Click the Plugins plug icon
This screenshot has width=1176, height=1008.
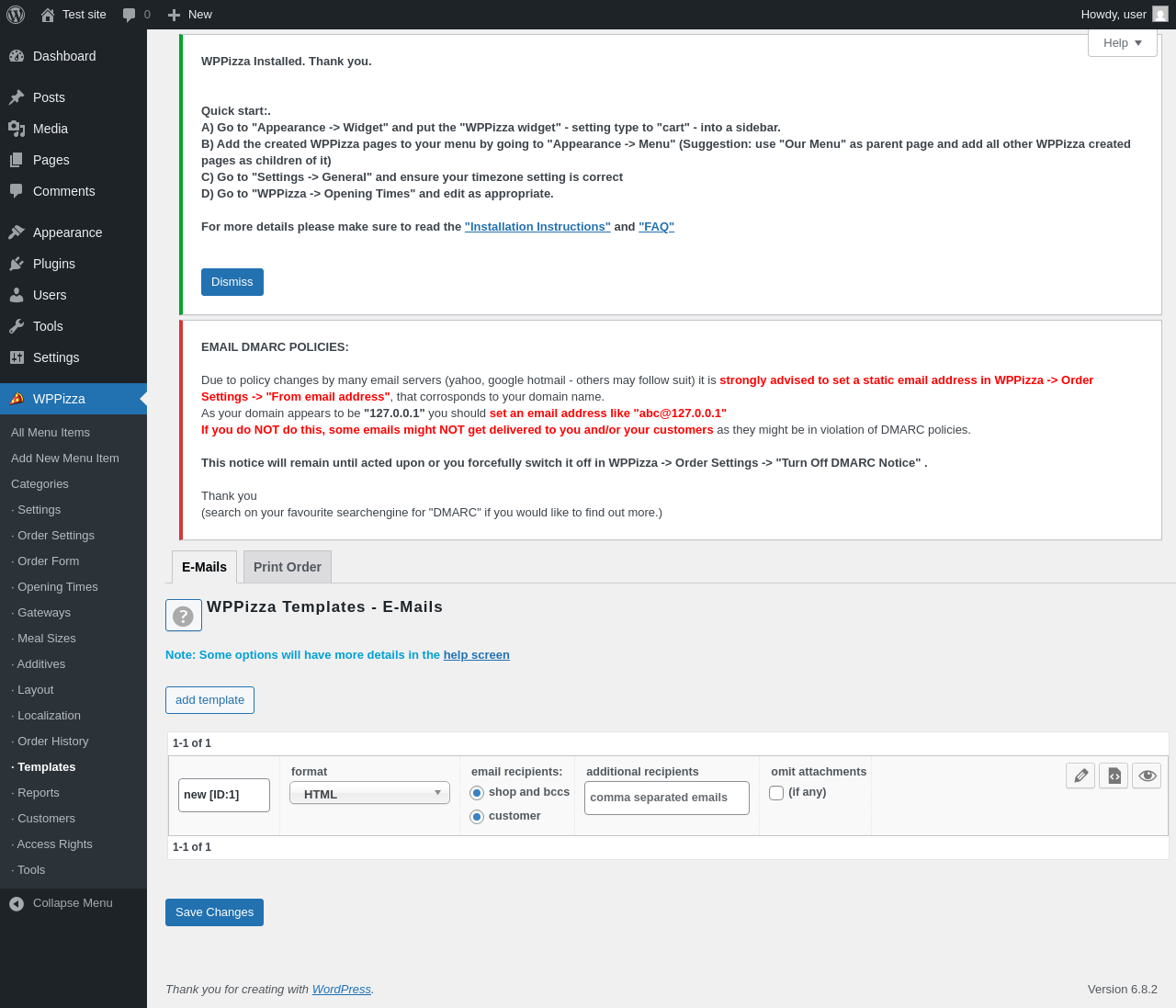pos(17,264)
